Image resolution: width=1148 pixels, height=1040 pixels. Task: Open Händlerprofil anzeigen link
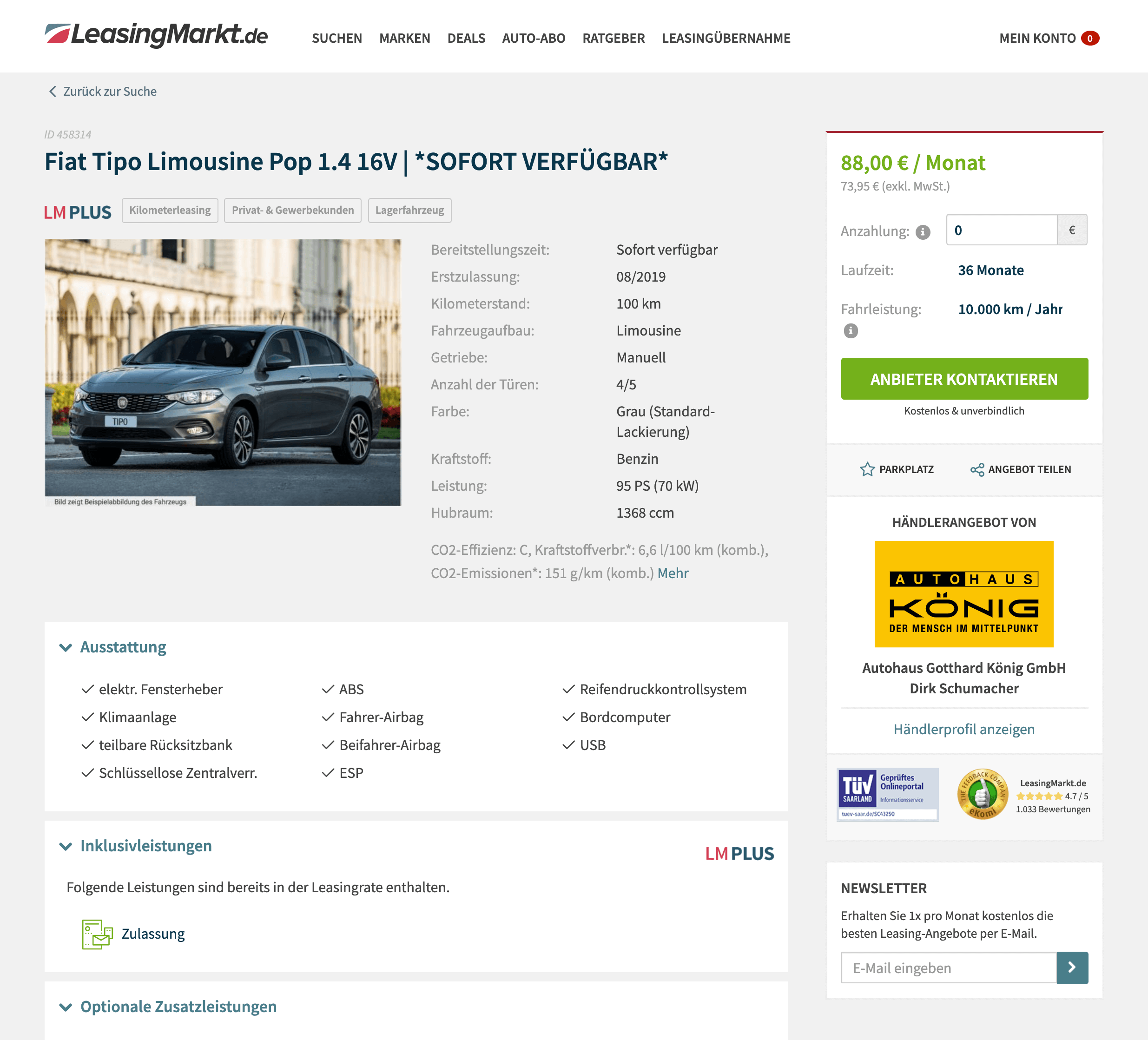point(963,729)
